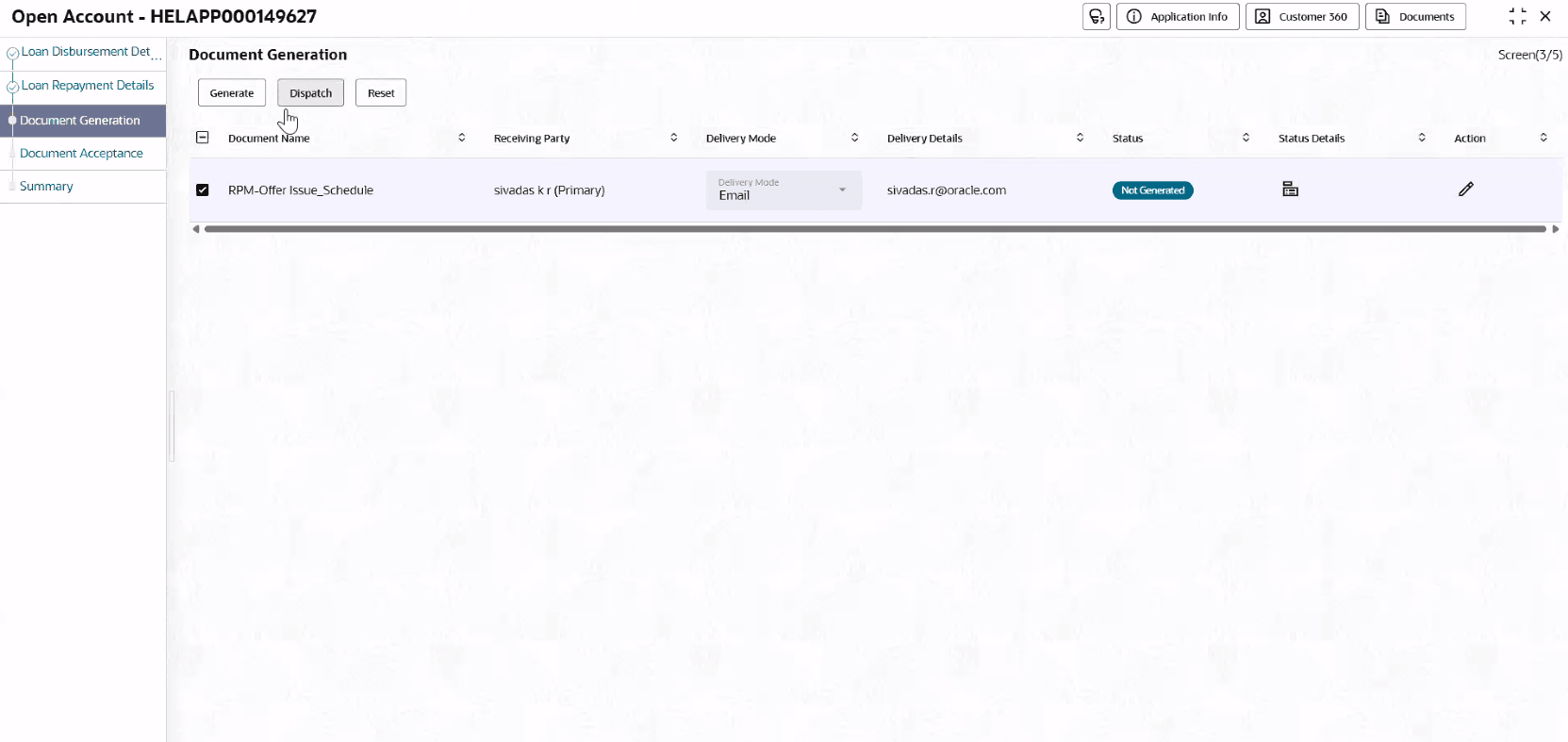Select Document Generation step

click(x=83, y=121)
